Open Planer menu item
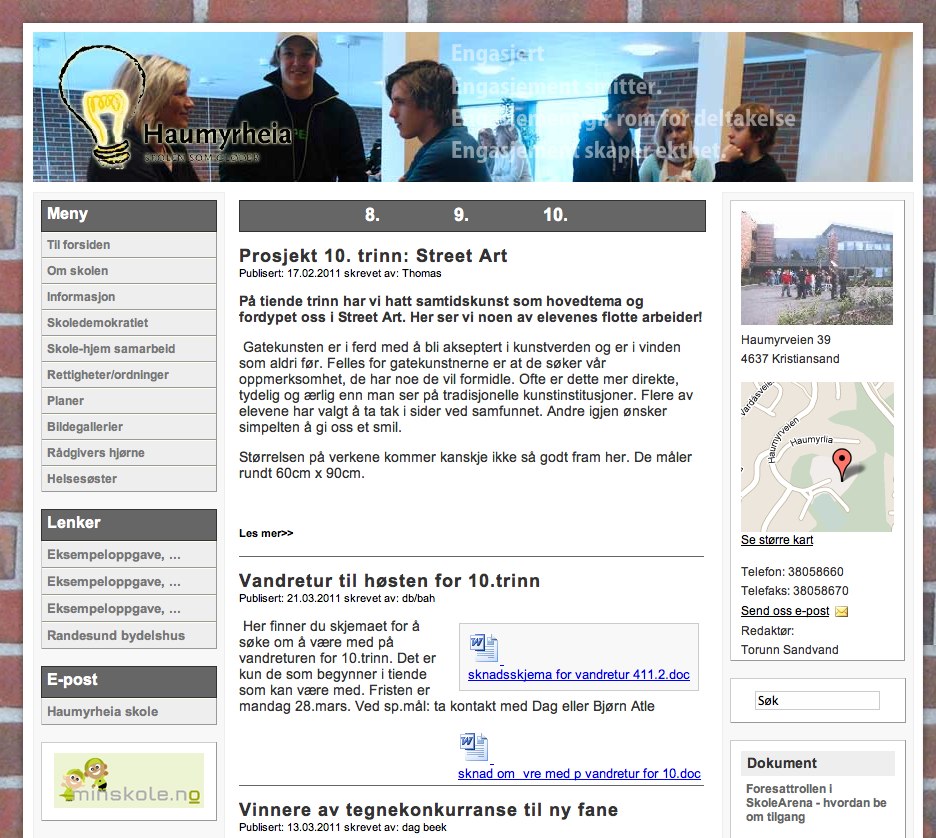This screenshot has width=936, height=838. click(129, 400)
